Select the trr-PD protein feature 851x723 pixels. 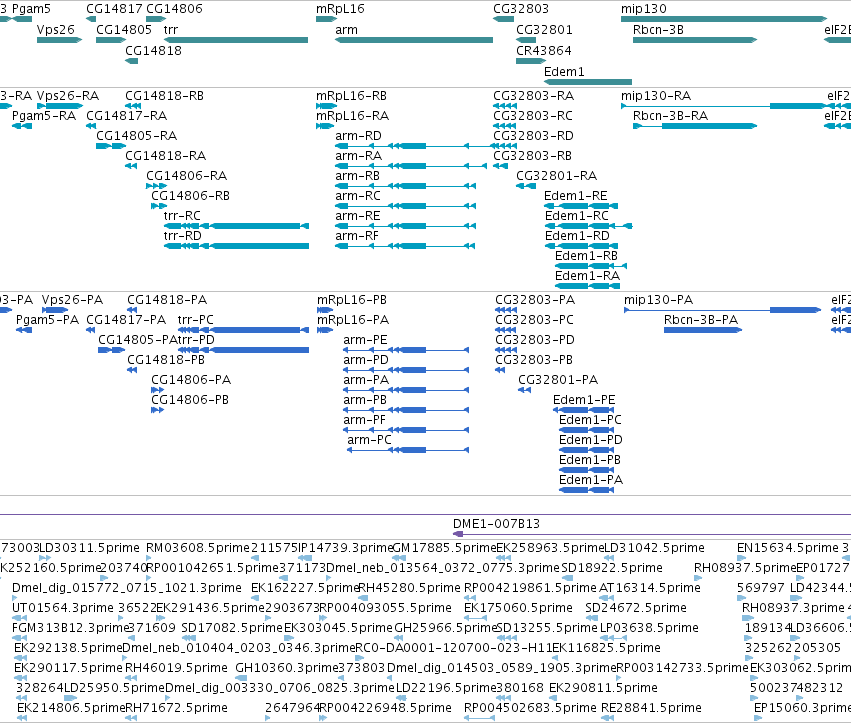point(243,350)
